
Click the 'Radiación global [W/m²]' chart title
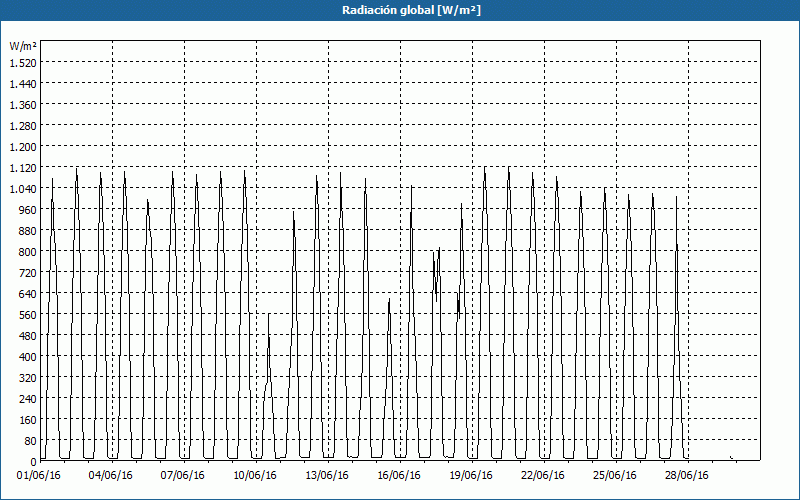coord(411,10)
